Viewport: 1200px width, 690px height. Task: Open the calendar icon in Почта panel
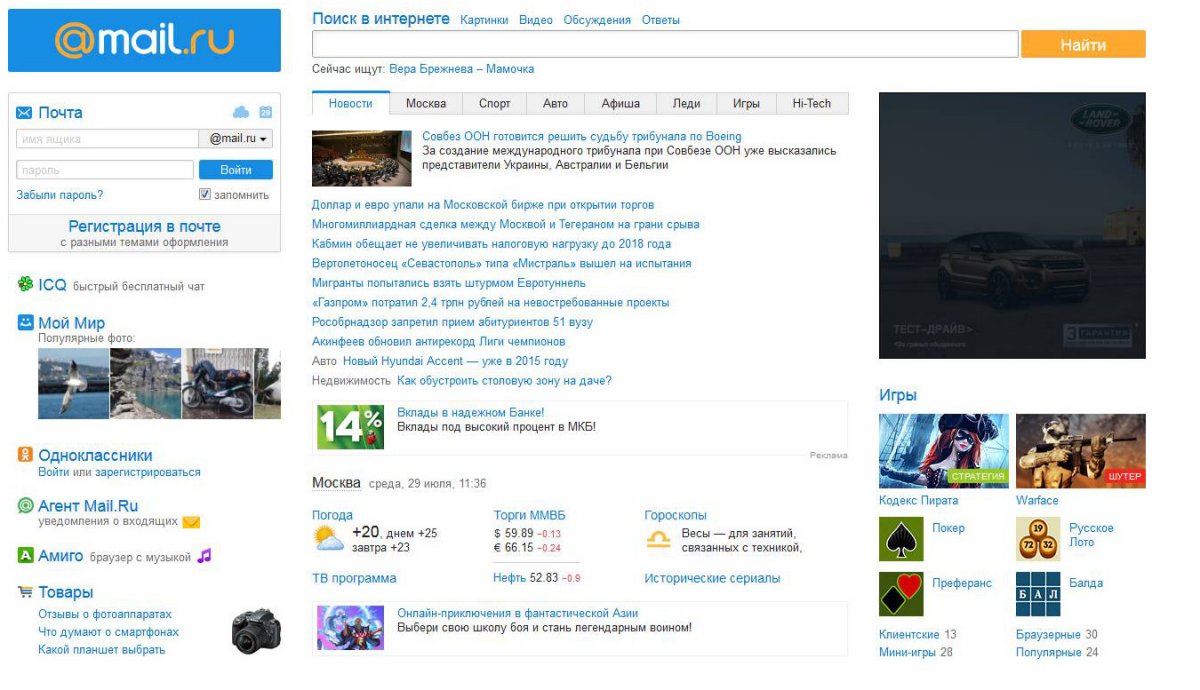pos(265,112)
